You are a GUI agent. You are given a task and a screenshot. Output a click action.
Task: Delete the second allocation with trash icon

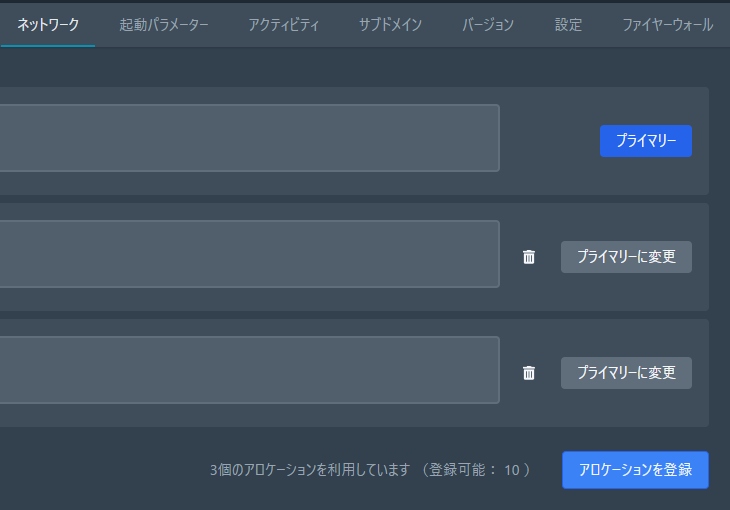tap(529, 257)
